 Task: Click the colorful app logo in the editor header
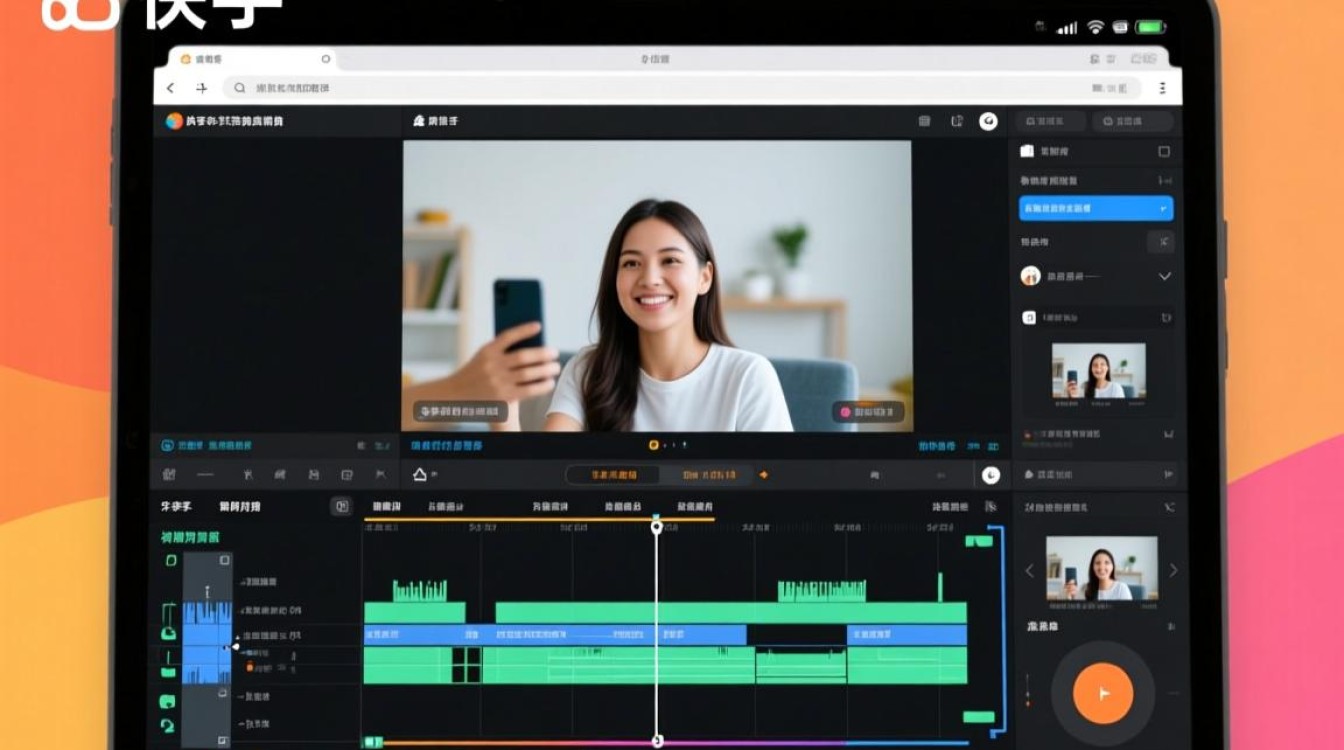pyautogui.click(x=174, y=121)
